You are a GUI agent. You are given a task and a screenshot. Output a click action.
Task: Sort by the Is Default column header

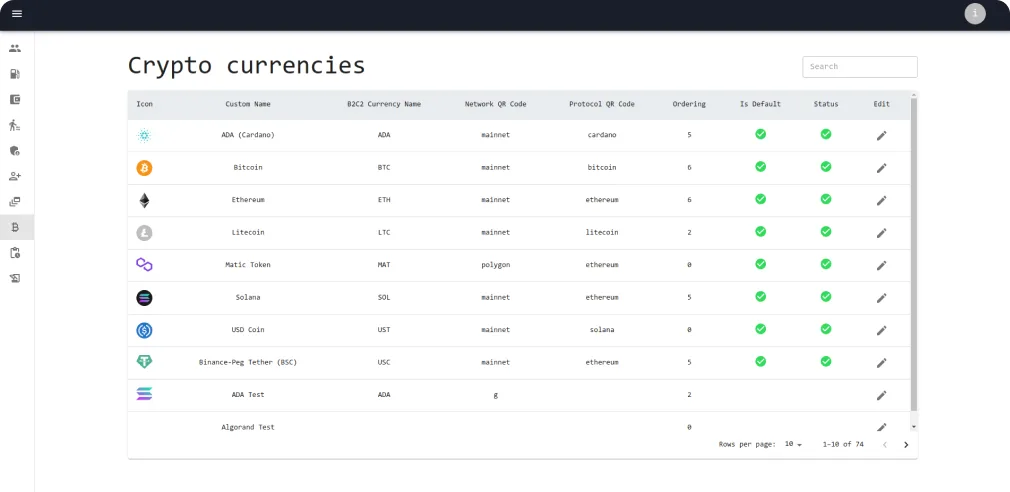[x=760, y=104]
